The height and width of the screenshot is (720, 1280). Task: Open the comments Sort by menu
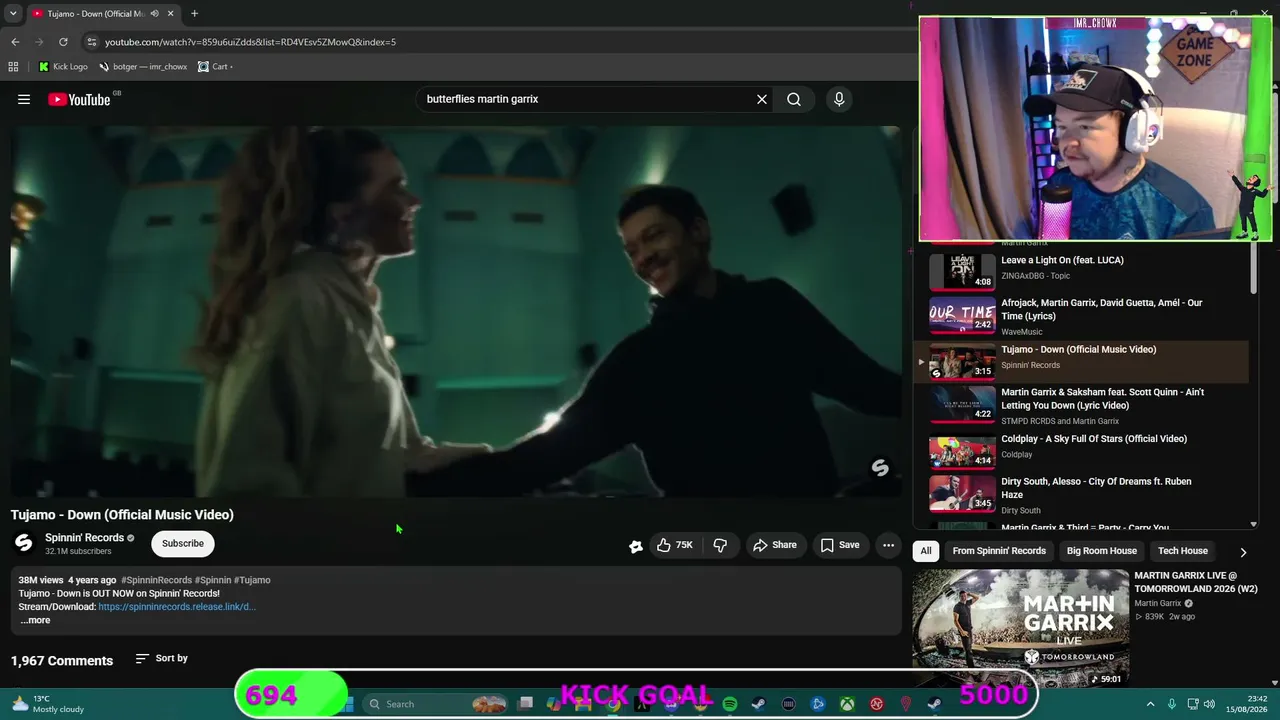pos(162,658)
